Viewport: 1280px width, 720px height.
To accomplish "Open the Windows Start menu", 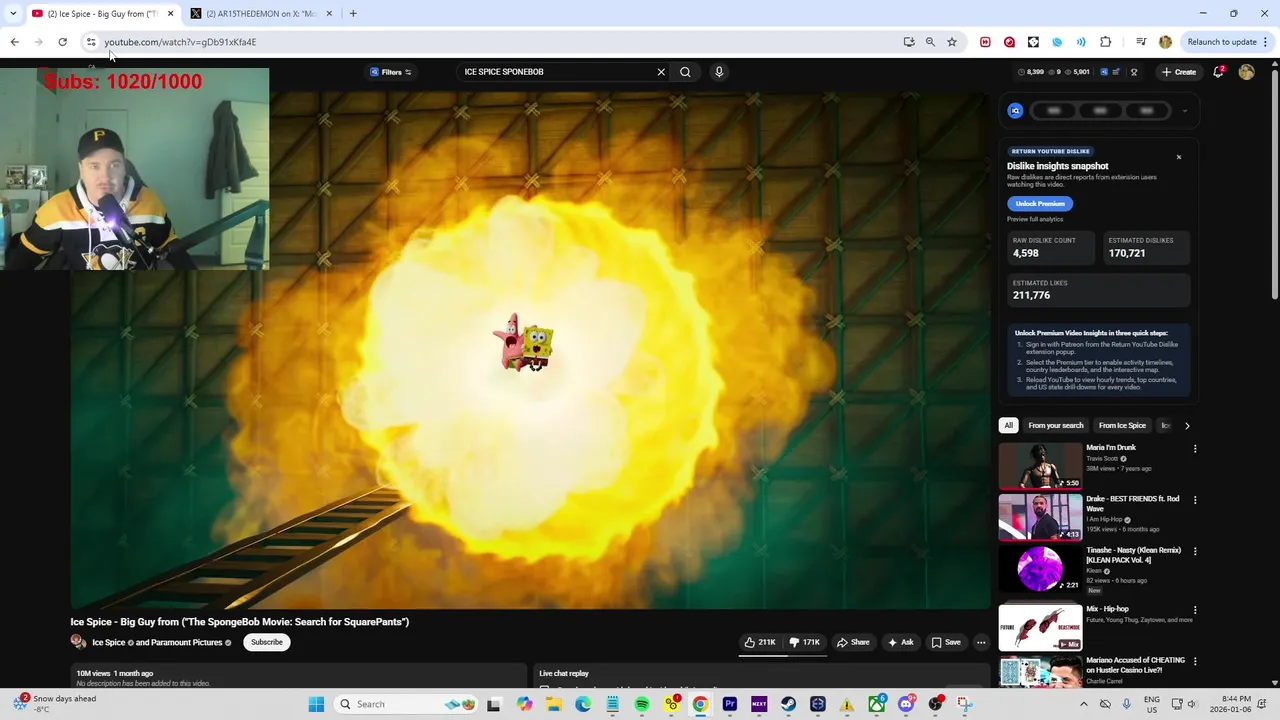I will (x=316, y=704).
